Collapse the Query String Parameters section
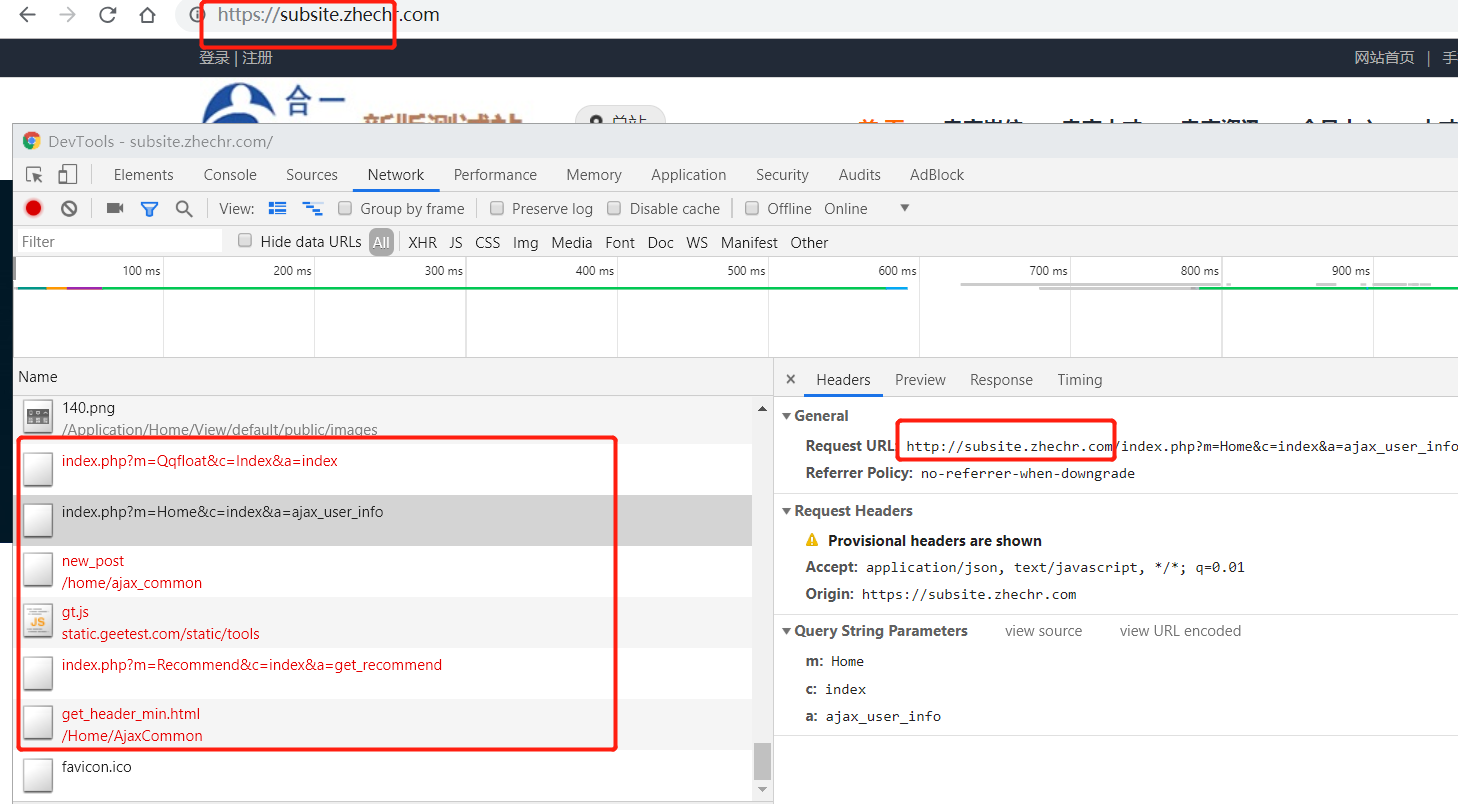Image resolution: width=1458 pixels, height=804 pixels. tap(787, 631)
